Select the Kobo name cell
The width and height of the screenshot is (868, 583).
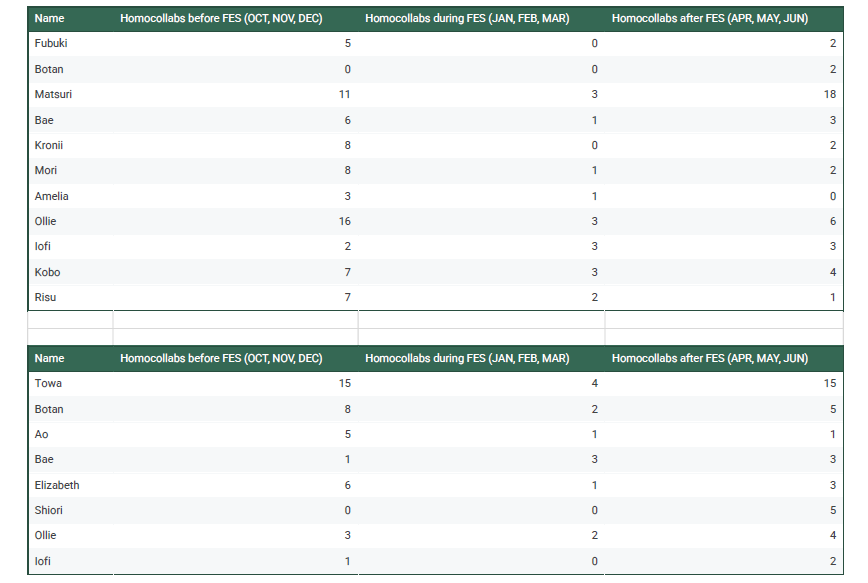click(70, 272)
